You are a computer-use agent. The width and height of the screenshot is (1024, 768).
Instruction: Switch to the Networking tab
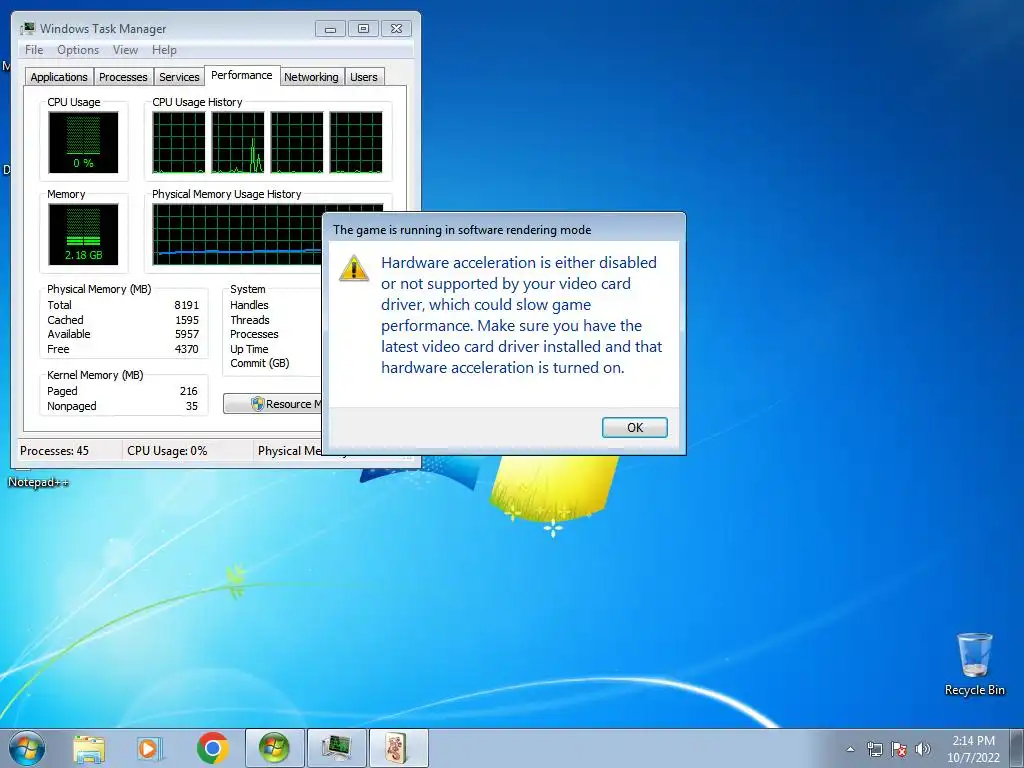[311, 77]
